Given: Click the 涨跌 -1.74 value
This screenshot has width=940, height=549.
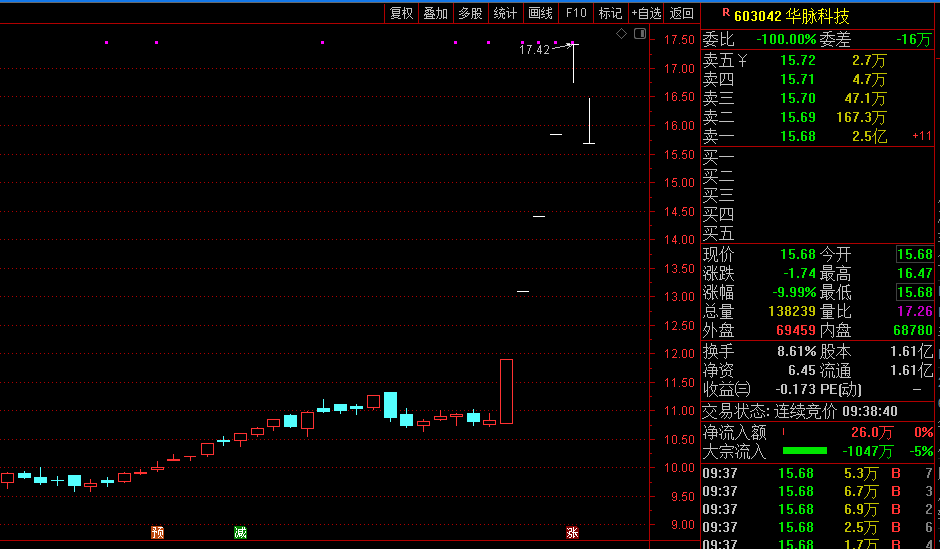Looking at the screenshot, I should [x=800, y=273].
